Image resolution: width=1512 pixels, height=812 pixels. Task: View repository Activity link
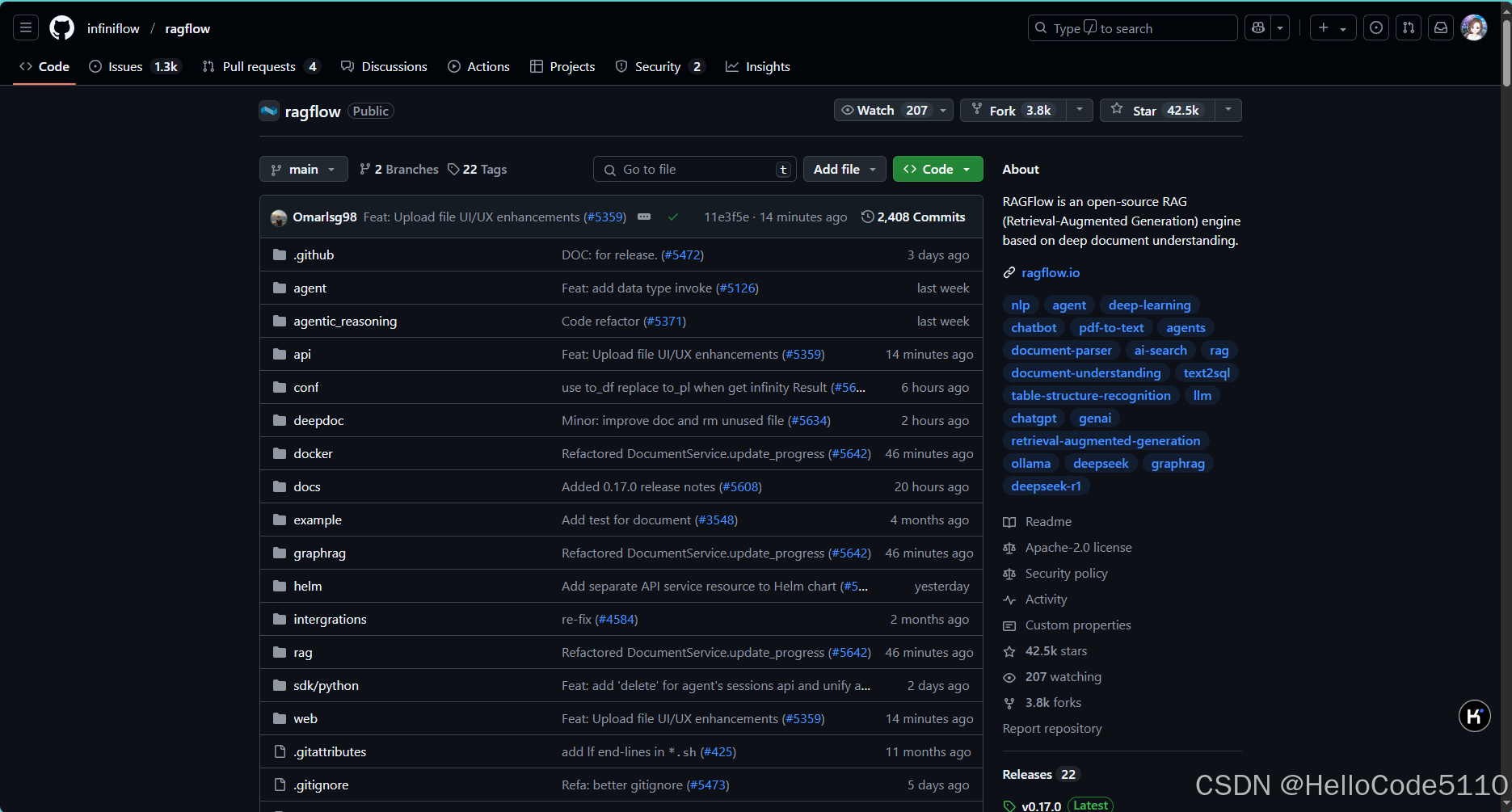tap(1046, 600)
